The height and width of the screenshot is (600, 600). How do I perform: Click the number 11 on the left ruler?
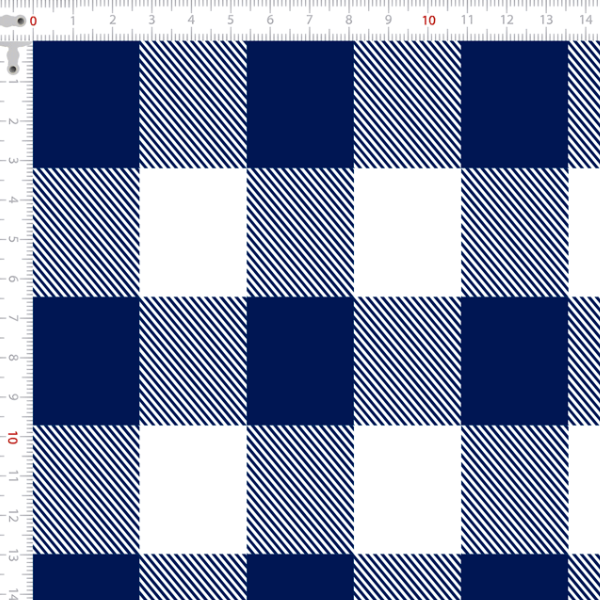click(x=13, y=478)
